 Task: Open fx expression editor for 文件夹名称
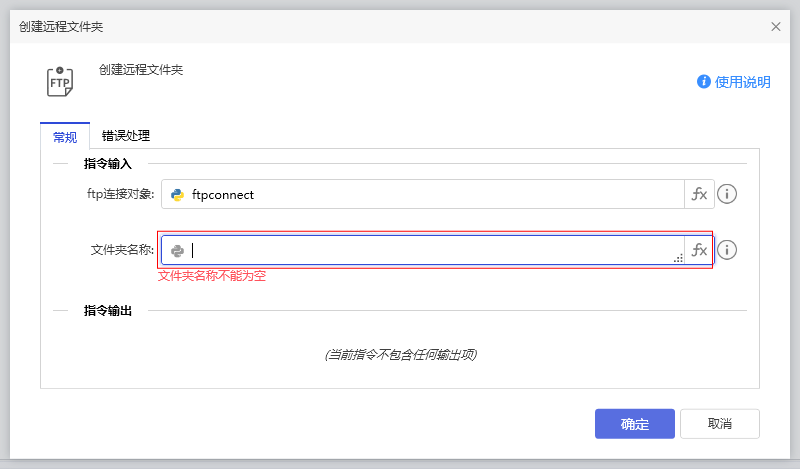(x=699, y=251)
